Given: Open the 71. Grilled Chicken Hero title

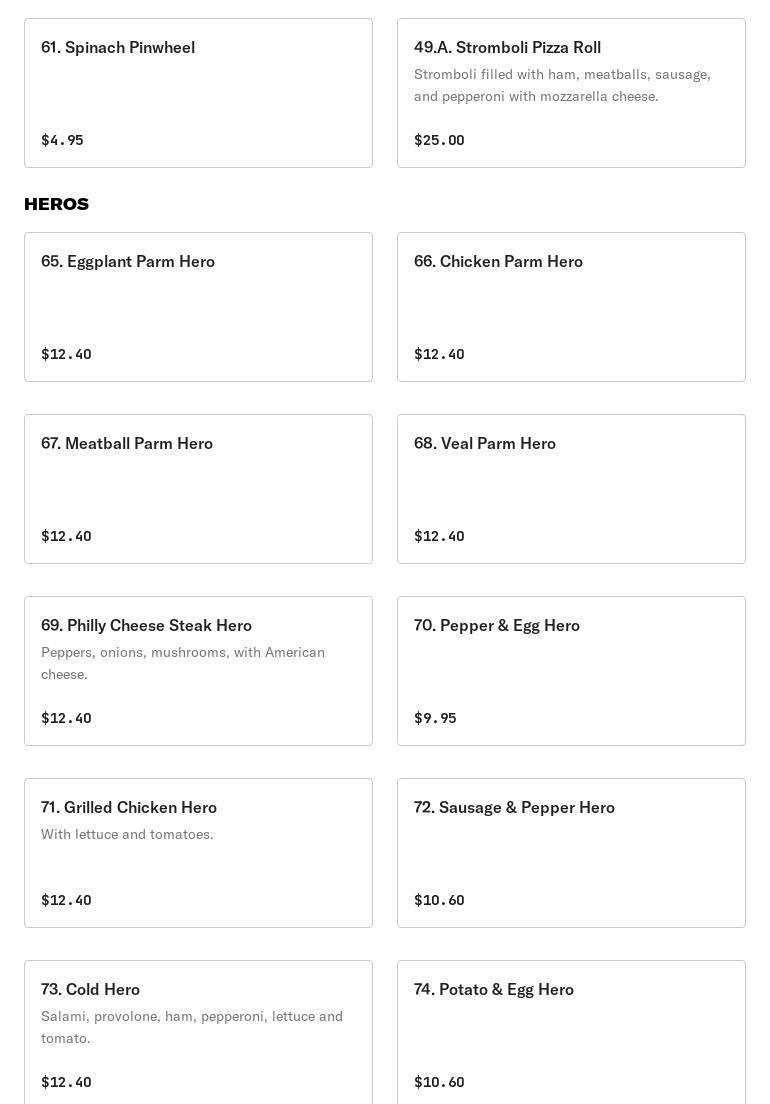Looking at the screenshot, I should coord(129,807).
